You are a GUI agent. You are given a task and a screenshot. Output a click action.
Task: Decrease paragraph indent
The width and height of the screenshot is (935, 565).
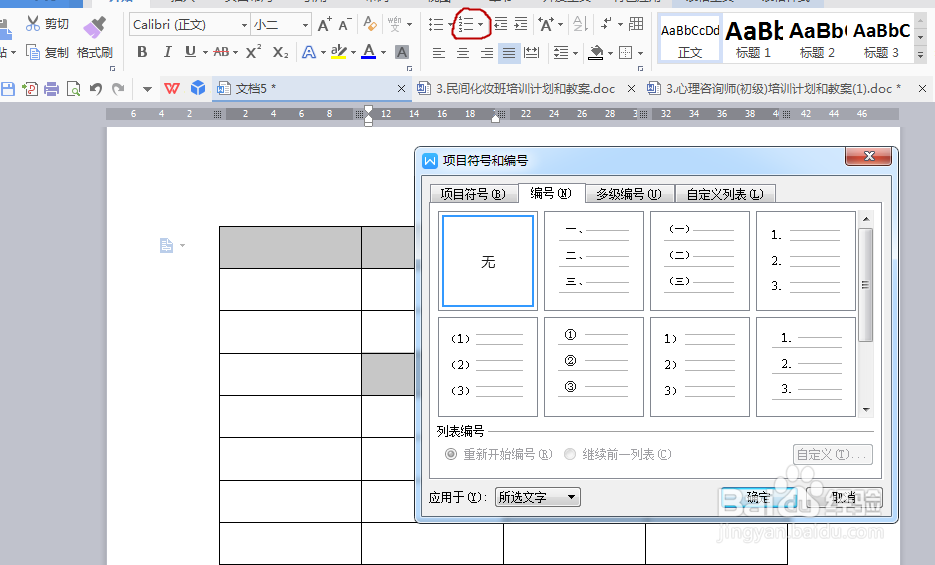501,24
